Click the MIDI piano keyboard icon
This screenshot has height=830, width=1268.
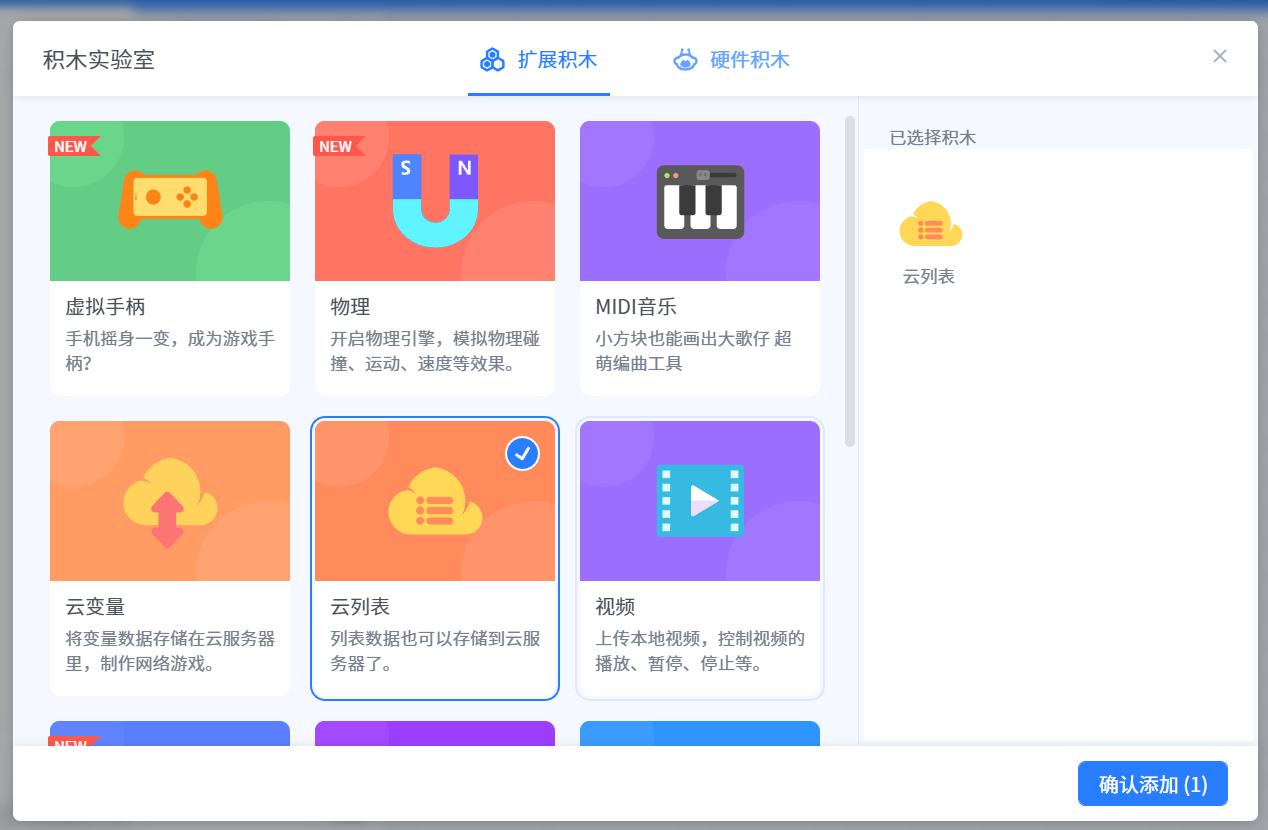click(x=700, y=202)
